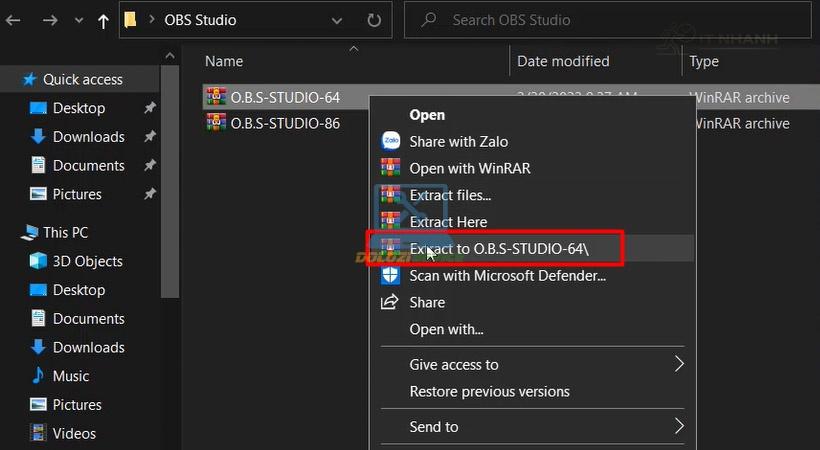Click the Music note icon in sidebar
Image resolution: width=820 pixels, height=450 pixels.
click(38, 376)
